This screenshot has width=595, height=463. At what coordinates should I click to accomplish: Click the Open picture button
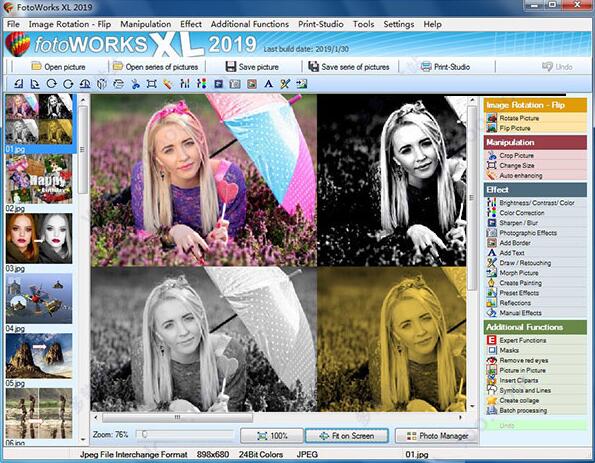point(58,67)
